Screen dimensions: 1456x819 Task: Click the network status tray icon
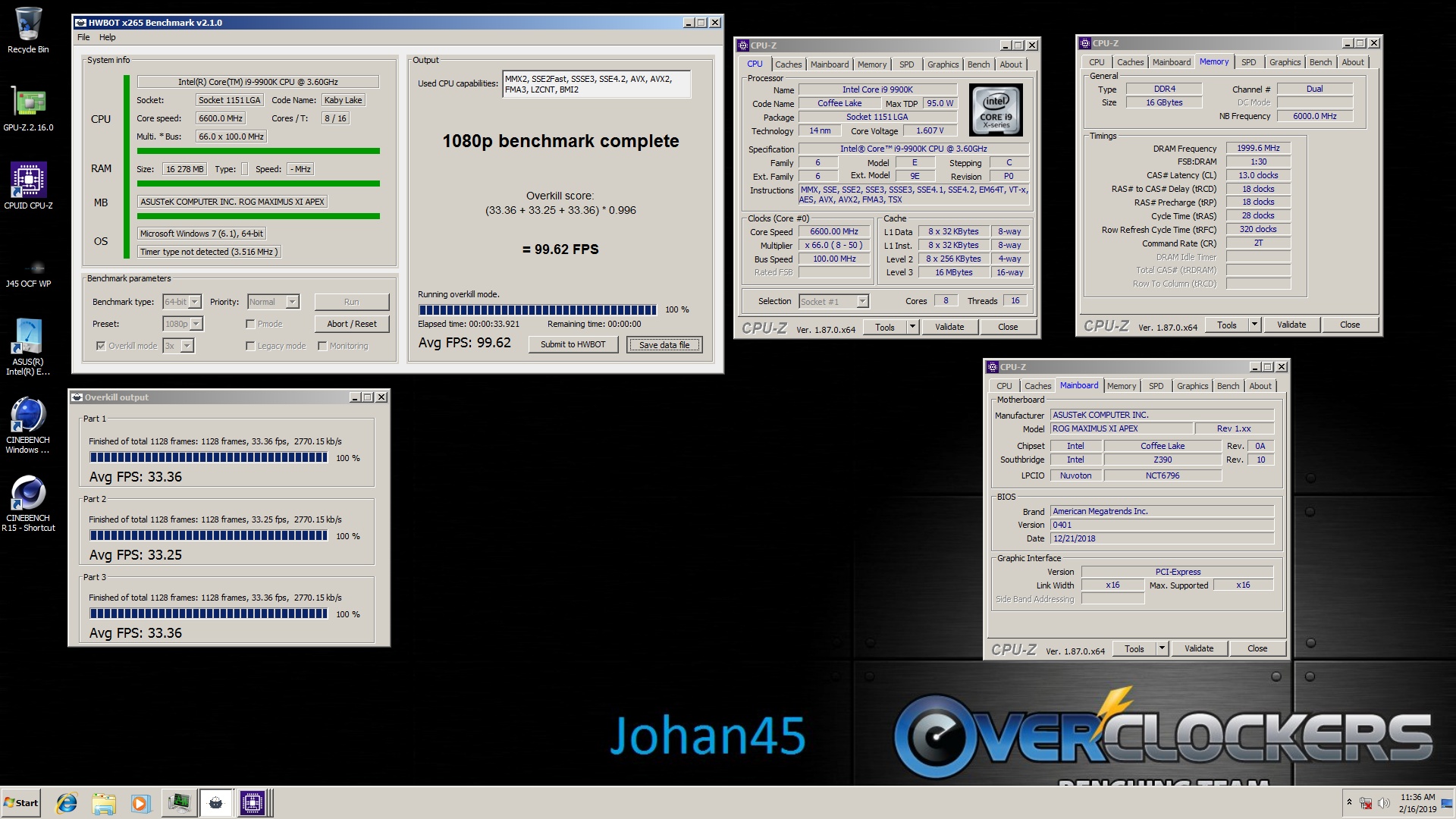[x=1366, y=803]
